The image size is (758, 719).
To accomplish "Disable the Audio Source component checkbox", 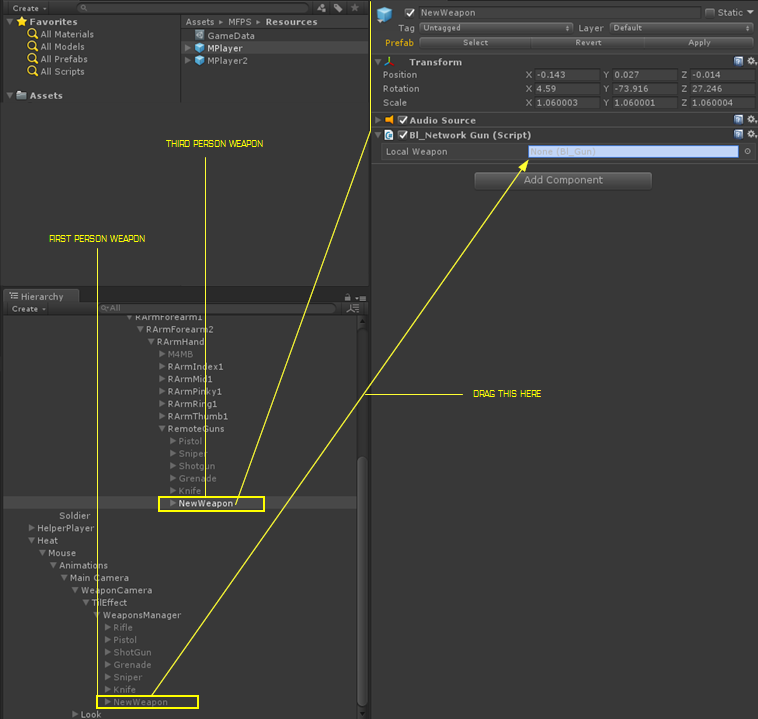I will [x=403, y=120].
